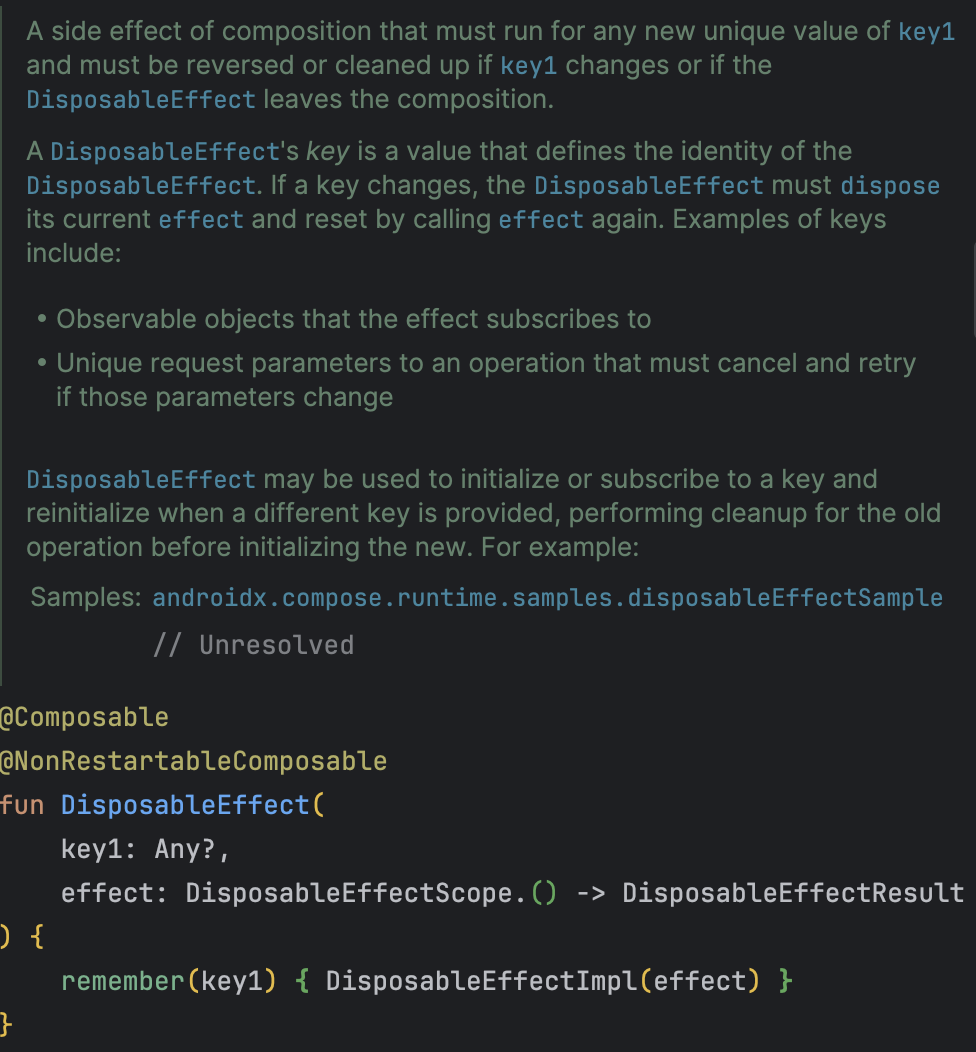
Task: Click the dispose link in the documentation
Action: tap(890, 186)
